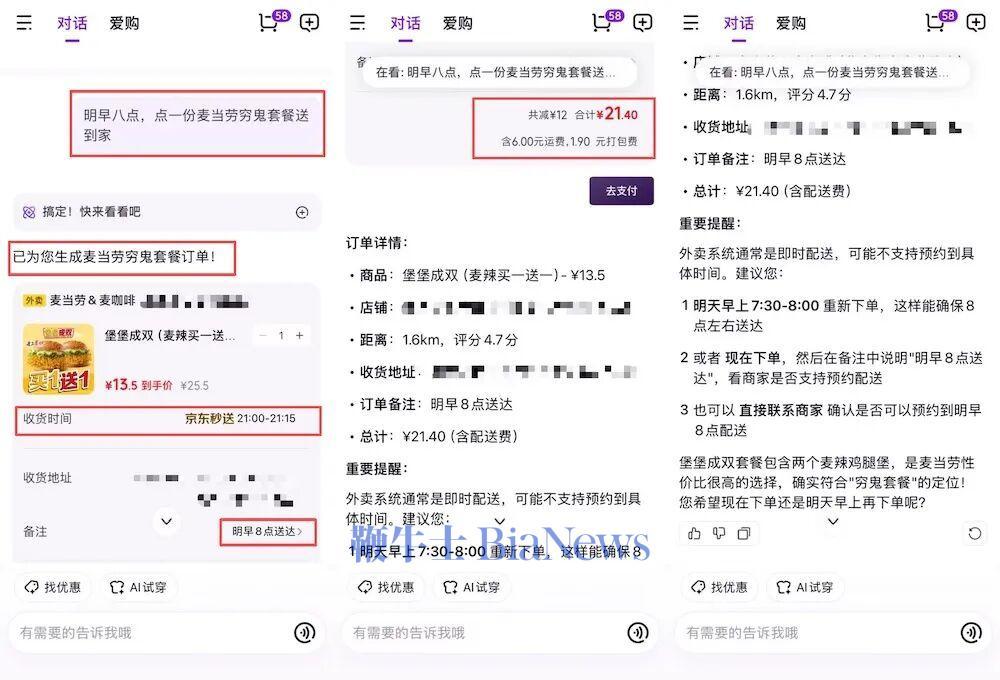1000x680 pixels.
Task: Switch to the 爱购 tab in the left screen
Action: coord(124,23)
